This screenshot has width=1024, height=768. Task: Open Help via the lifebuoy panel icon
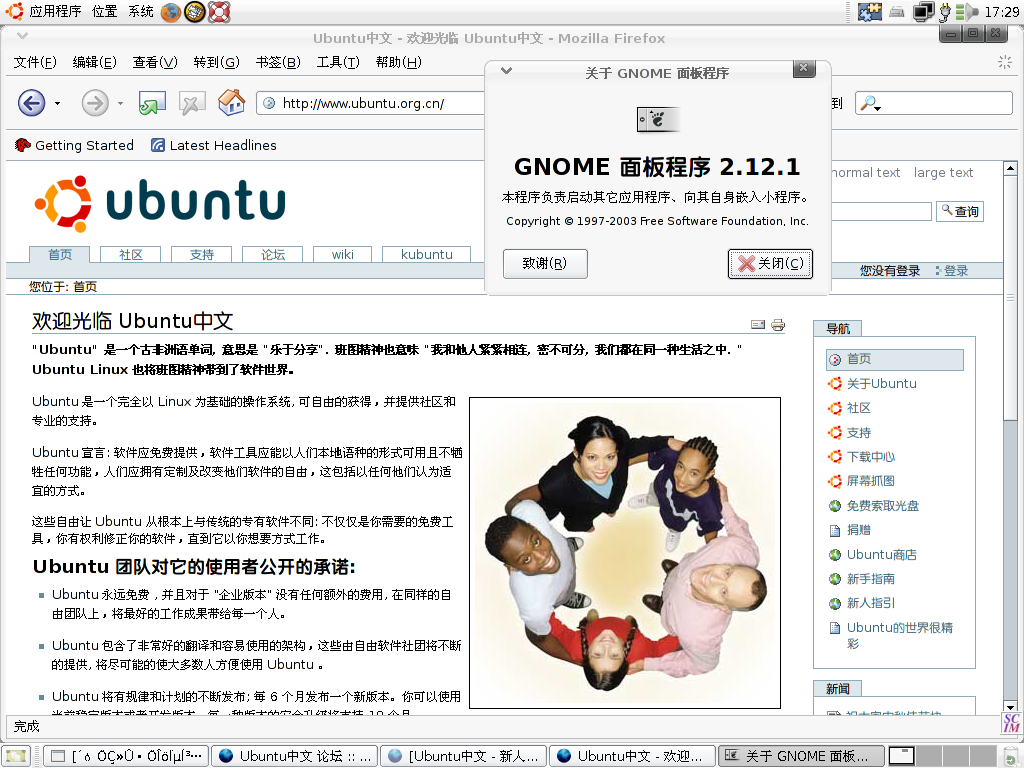[219, 11]
